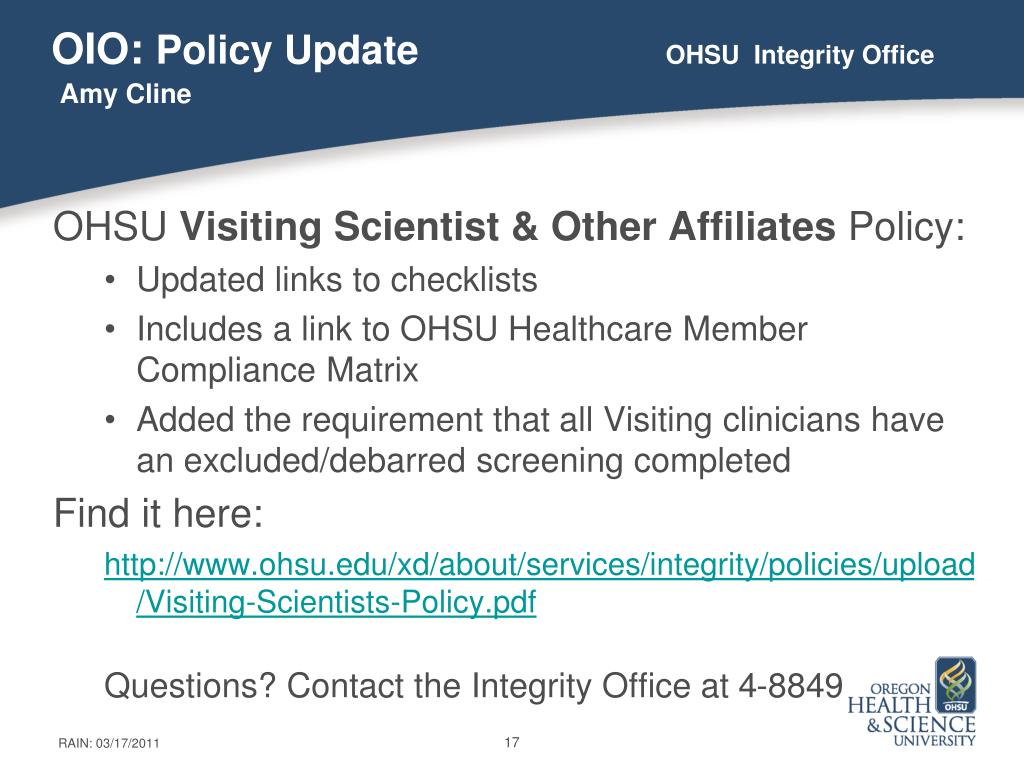This screenshot has height=768, width=1024.
Task: Click the excluded/debarred screening bullet text
Action: coord(540,440)
